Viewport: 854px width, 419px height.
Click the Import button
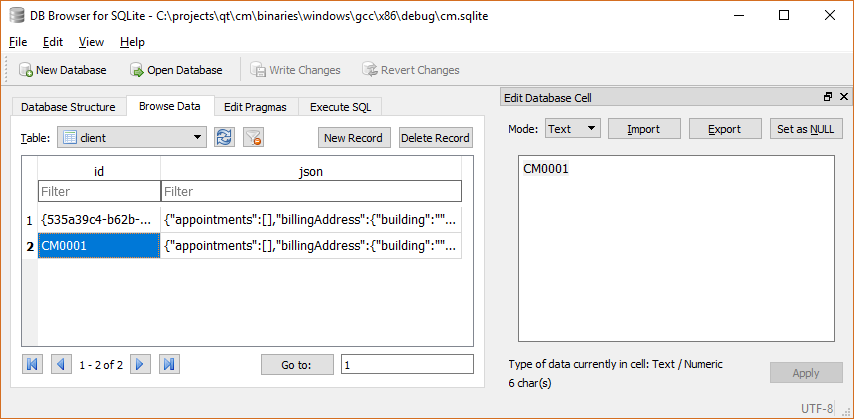pos(644,129)
